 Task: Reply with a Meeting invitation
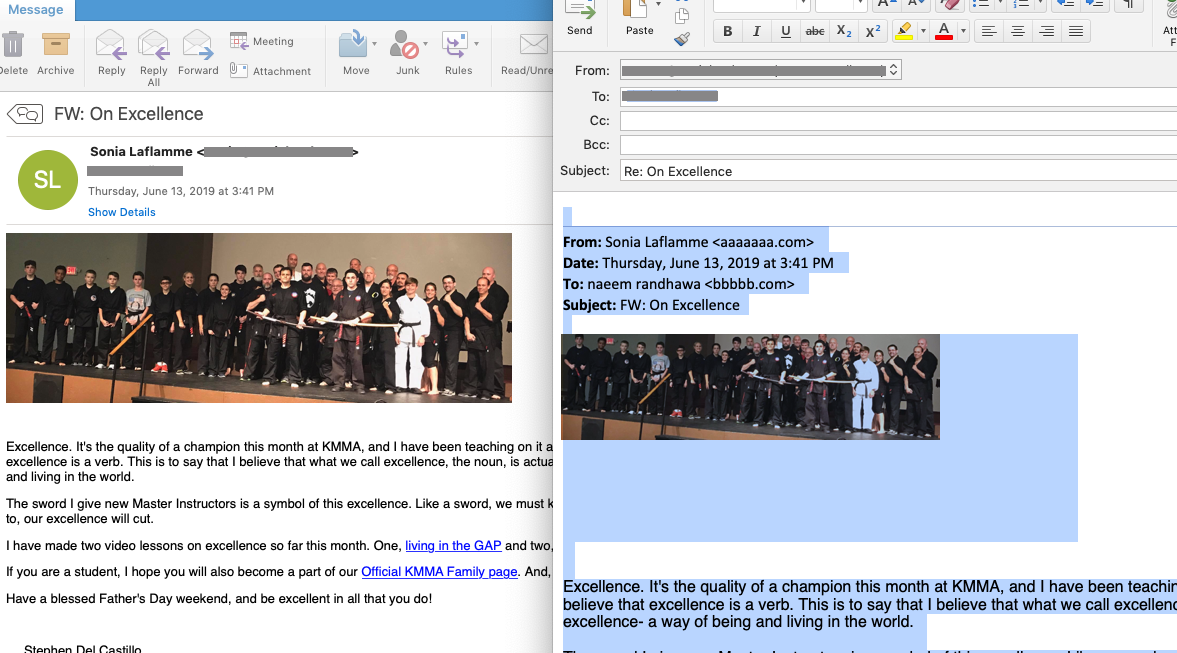pyautogui.click(x=261, y=41)
